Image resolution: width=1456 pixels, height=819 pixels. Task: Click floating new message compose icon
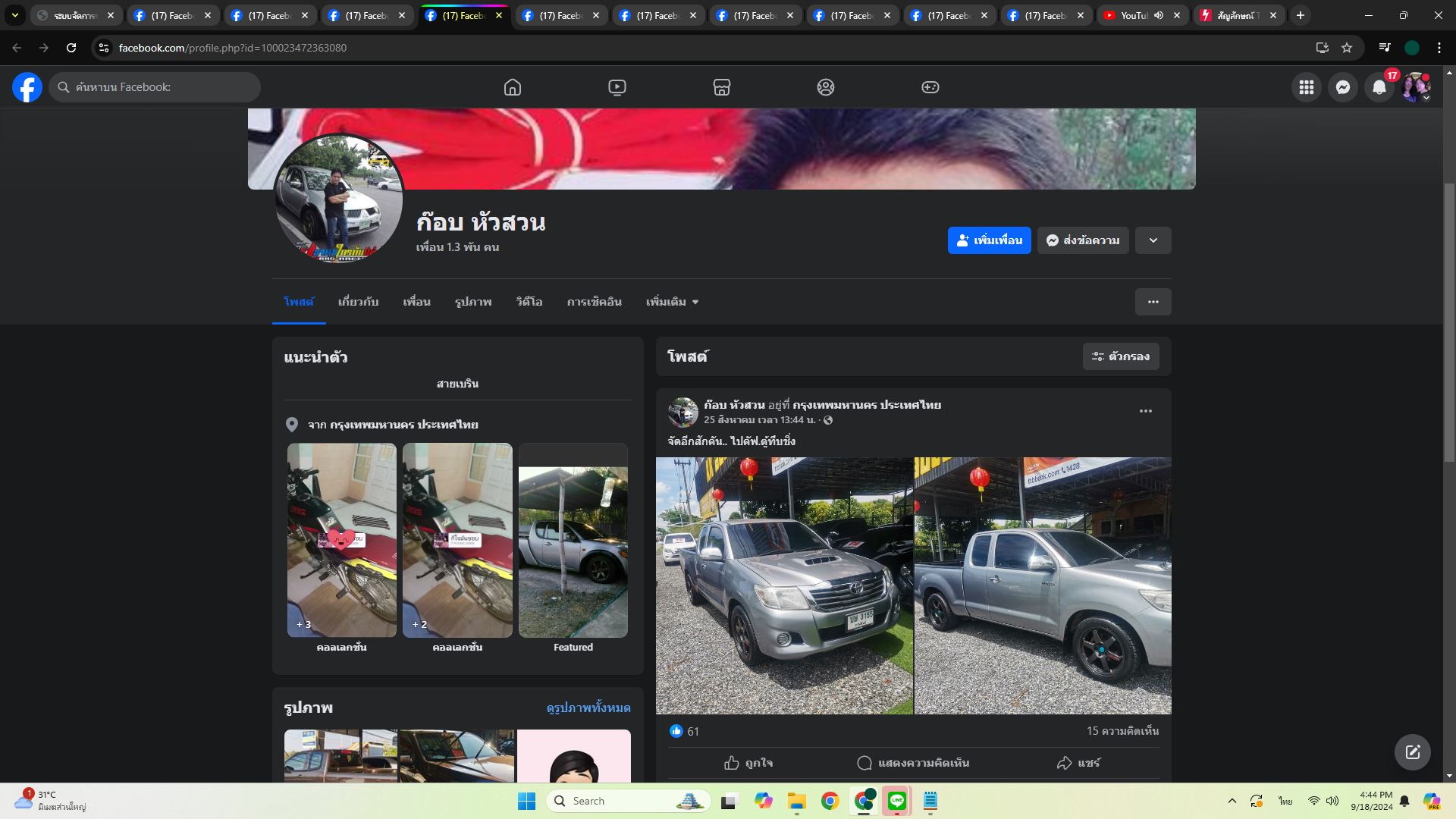[1412, 752]
